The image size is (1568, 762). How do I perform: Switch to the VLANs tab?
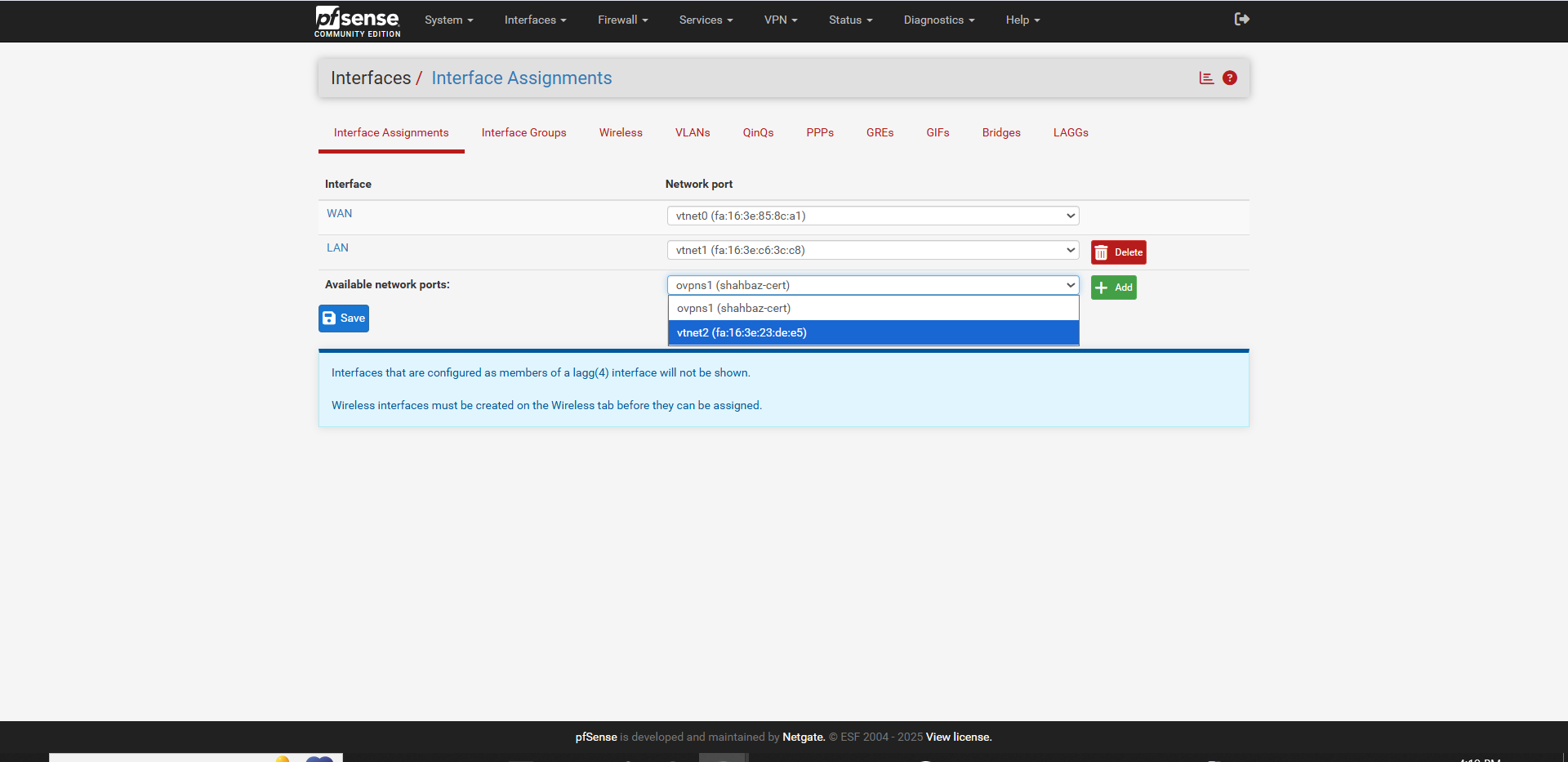click(693, 133)
